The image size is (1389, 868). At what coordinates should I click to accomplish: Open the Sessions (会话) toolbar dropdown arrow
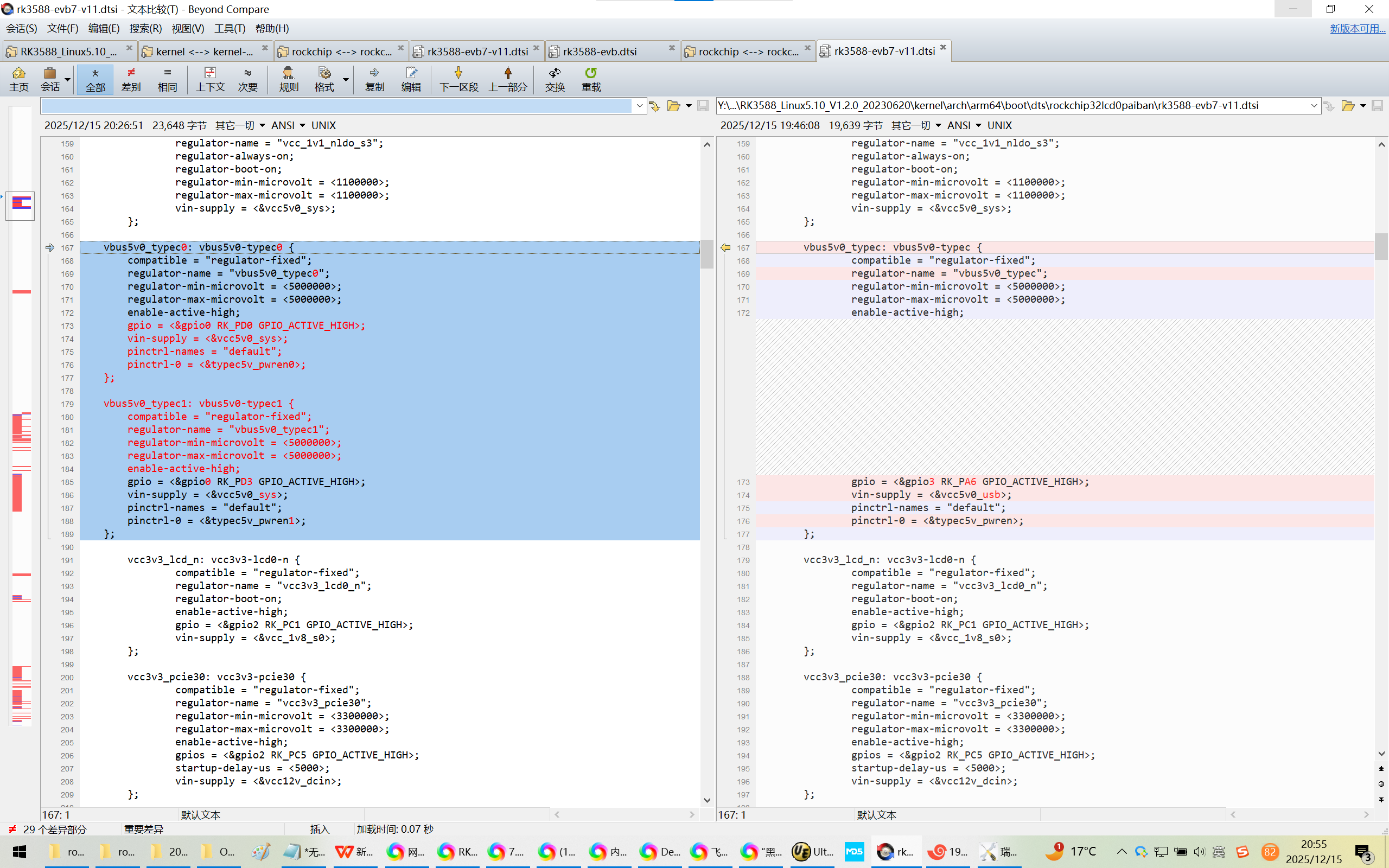pyautogui.click(x=68, y=79)
